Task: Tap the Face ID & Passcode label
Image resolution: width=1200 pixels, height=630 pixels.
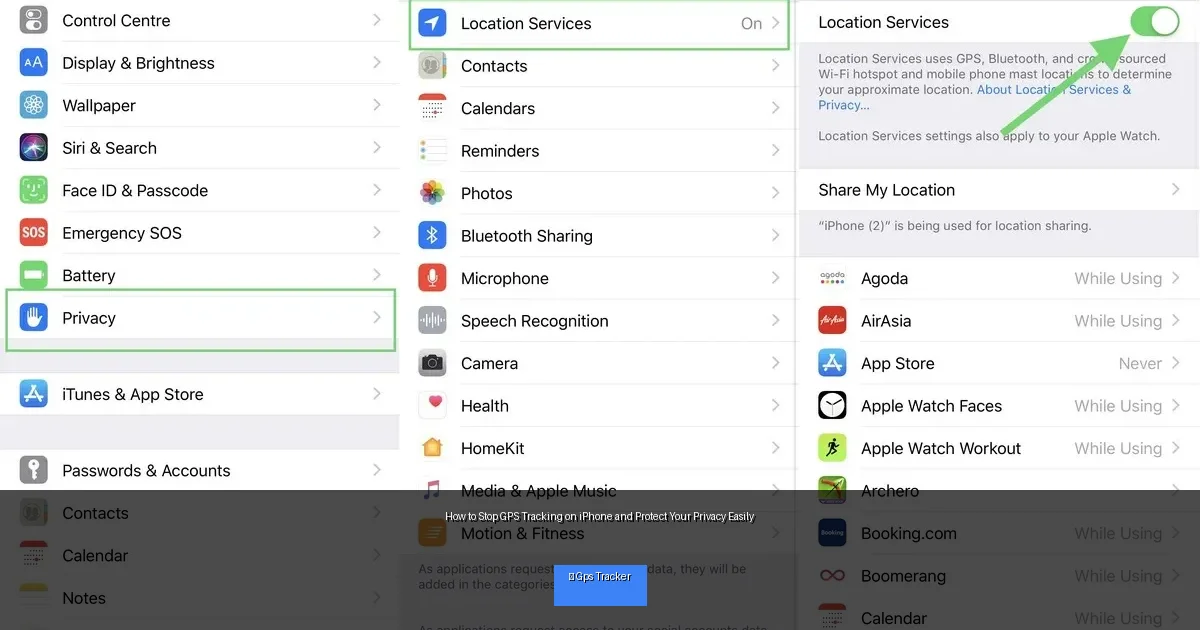Action: [135, 190]
